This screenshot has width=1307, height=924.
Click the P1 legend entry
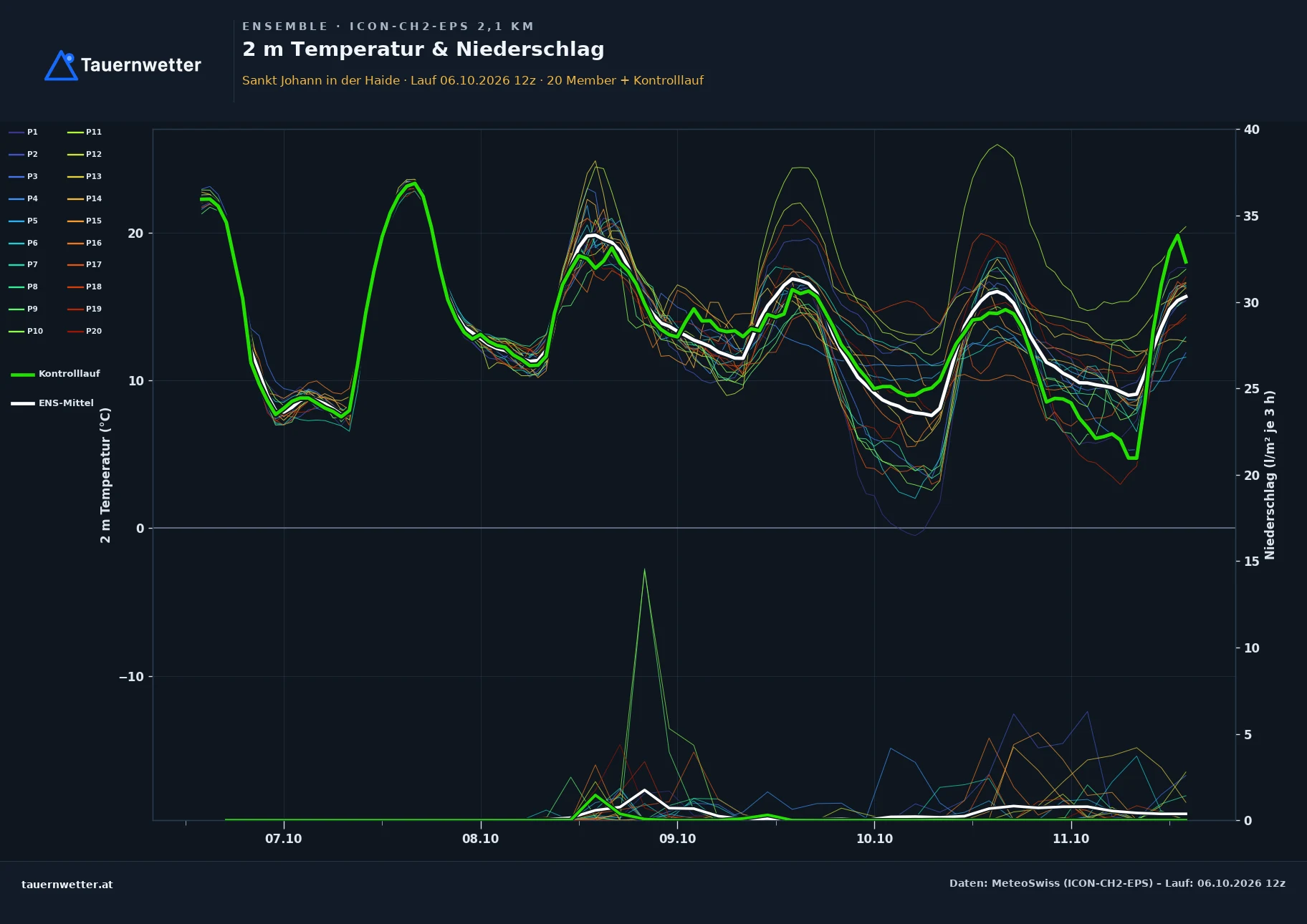pyautogui.click(x=24, y=132)
